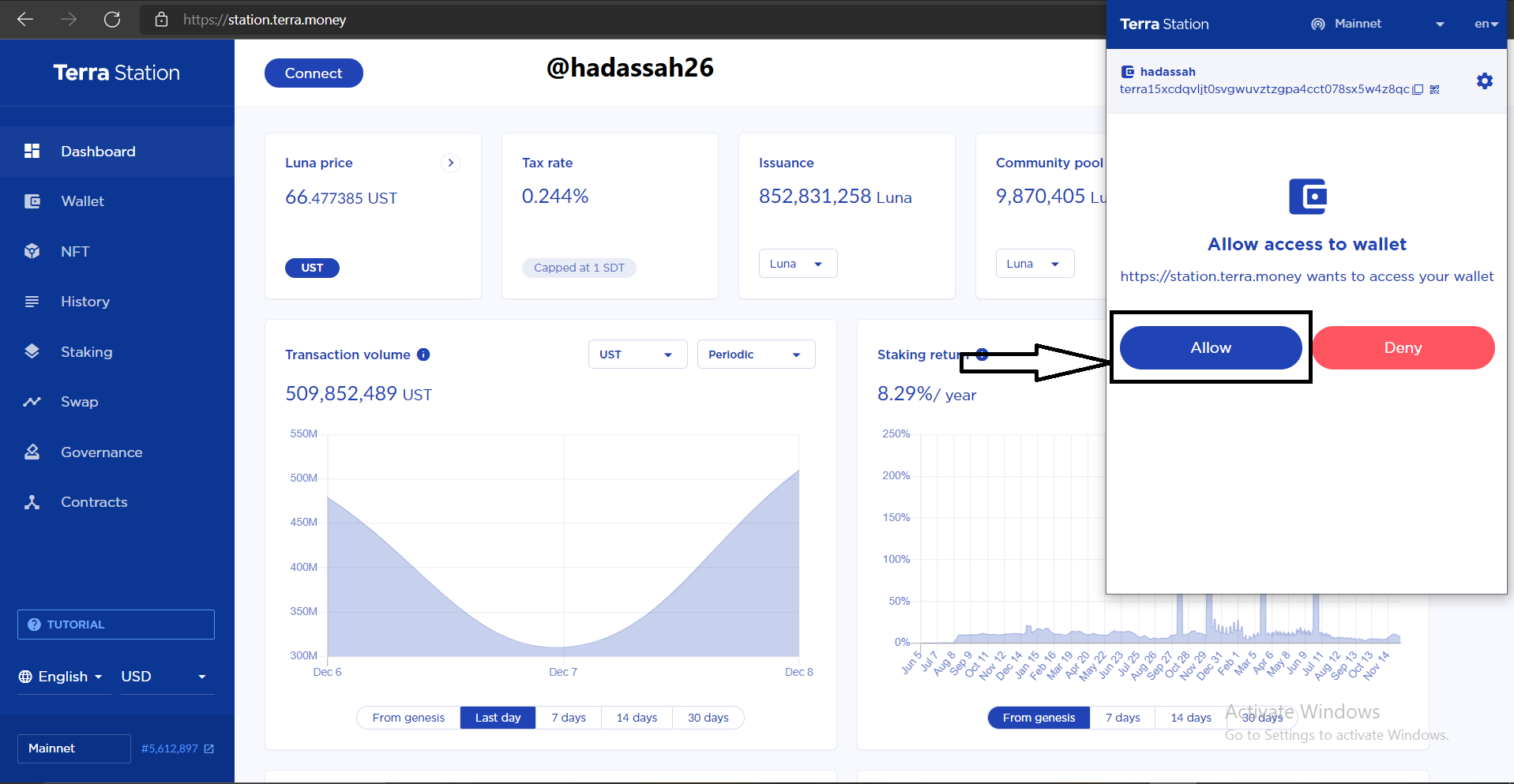This screenshot has height=784, width=1514.
Task: Click the Governance stamp icon
Action: tap(32, 452)
